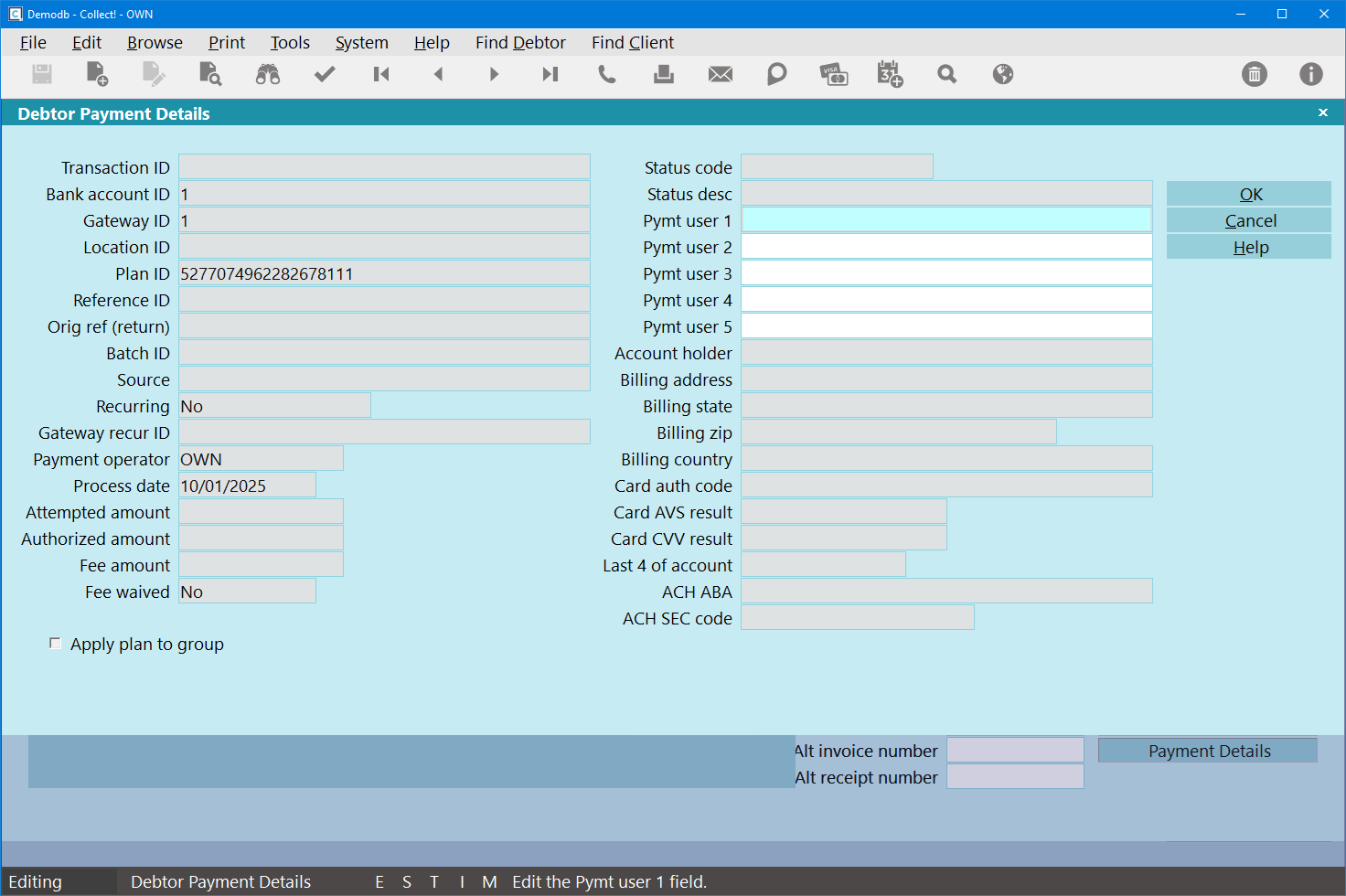
Task: Click the info circle icon
Action: (1311, 74)
